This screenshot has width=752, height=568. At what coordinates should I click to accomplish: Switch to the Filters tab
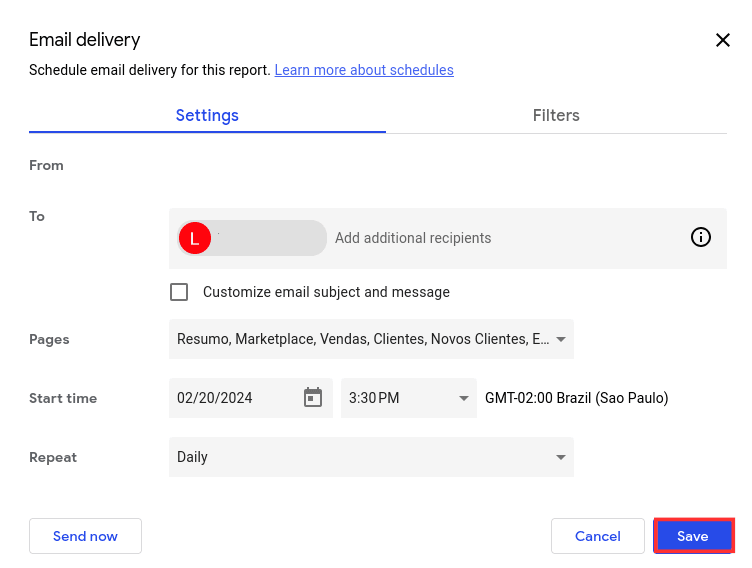[x=556, y=115]
